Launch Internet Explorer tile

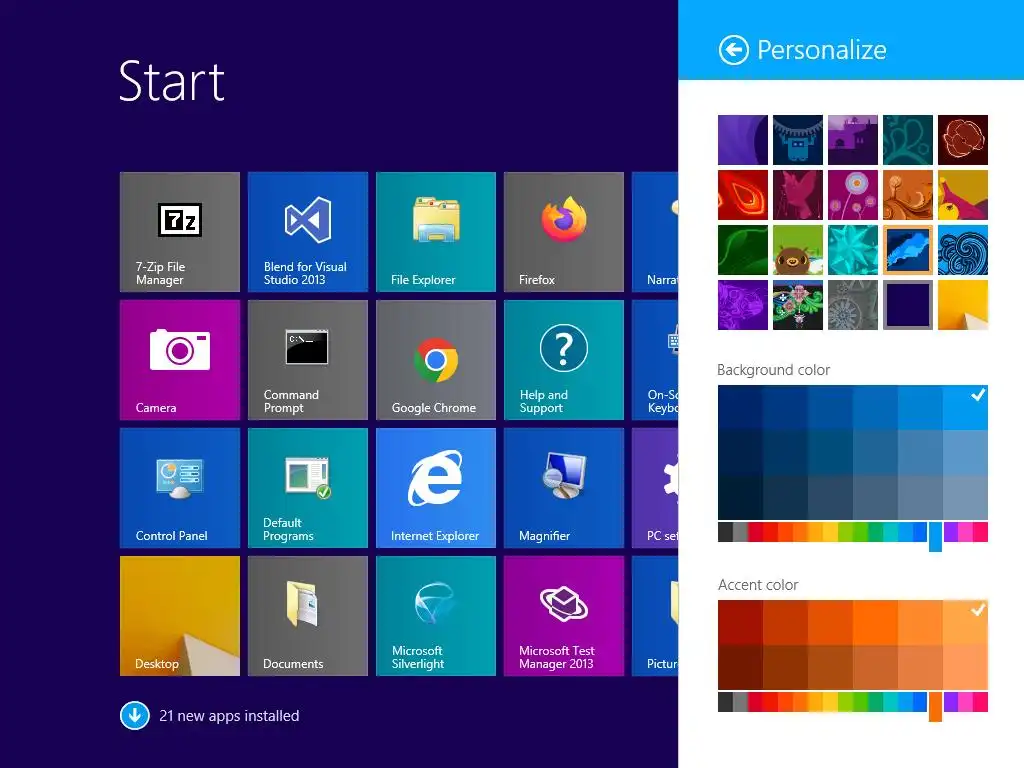[x=436, y=488]
